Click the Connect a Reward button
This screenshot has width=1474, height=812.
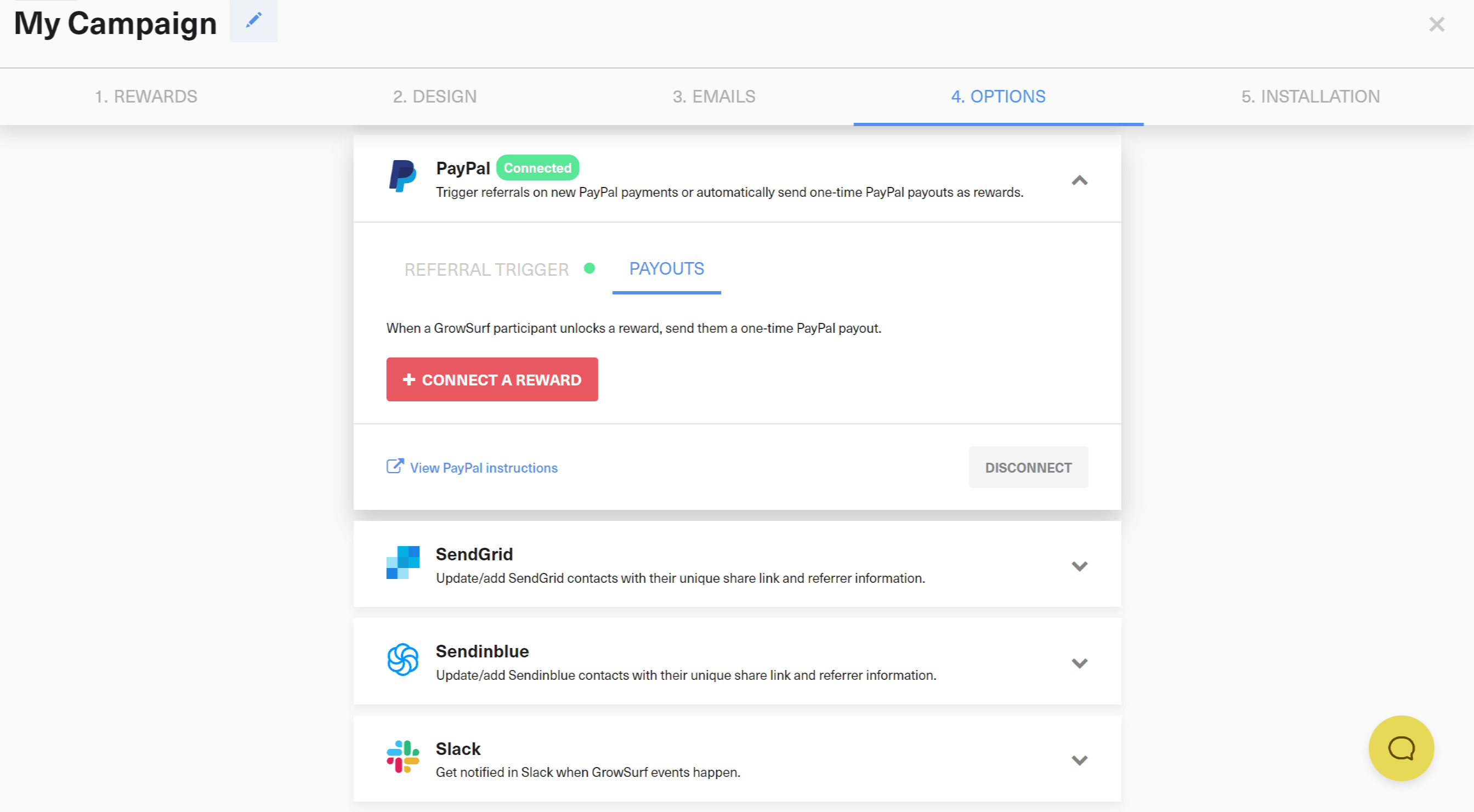click(491, 379)
